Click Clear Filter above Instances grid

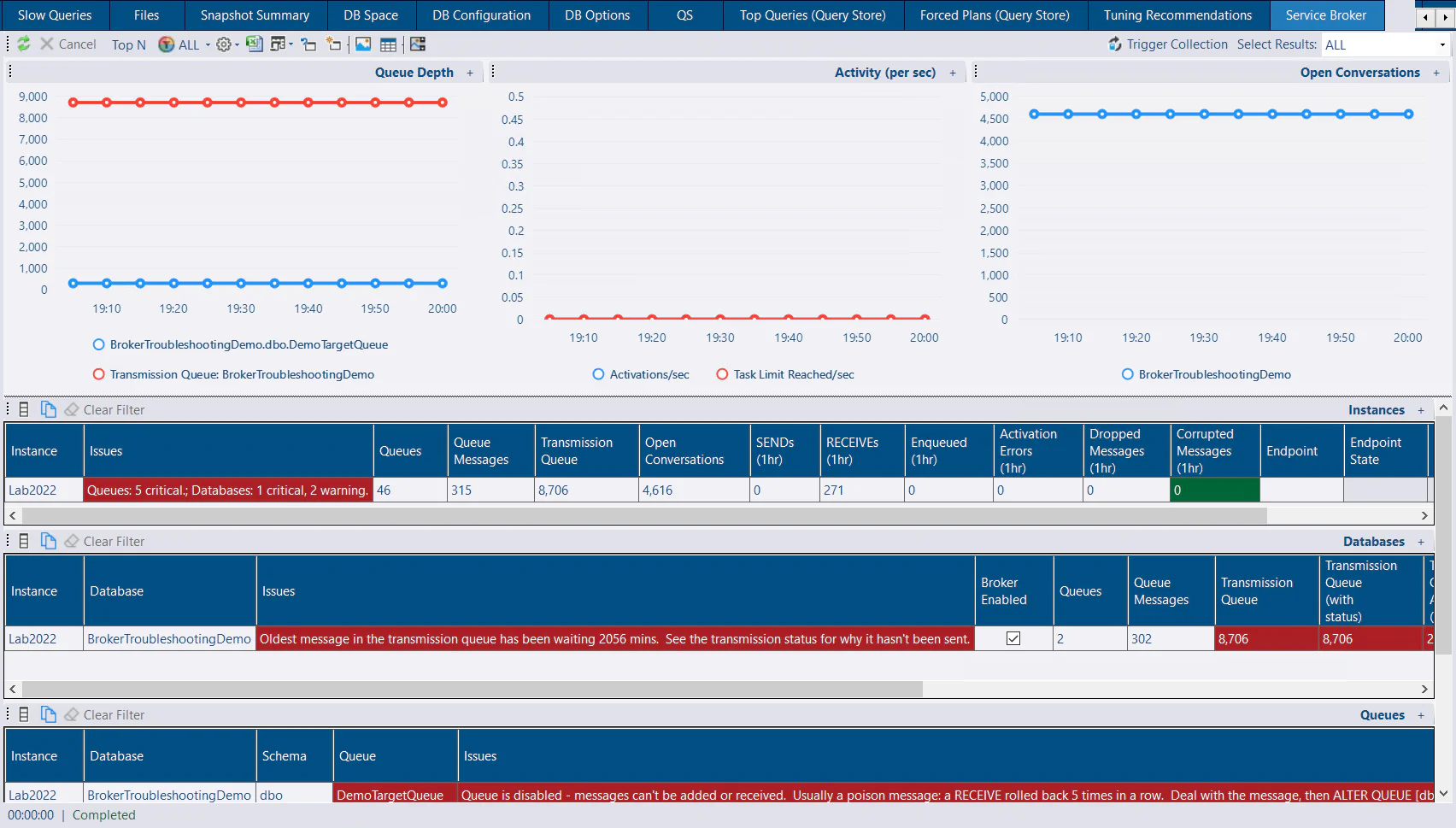[105, 410]
